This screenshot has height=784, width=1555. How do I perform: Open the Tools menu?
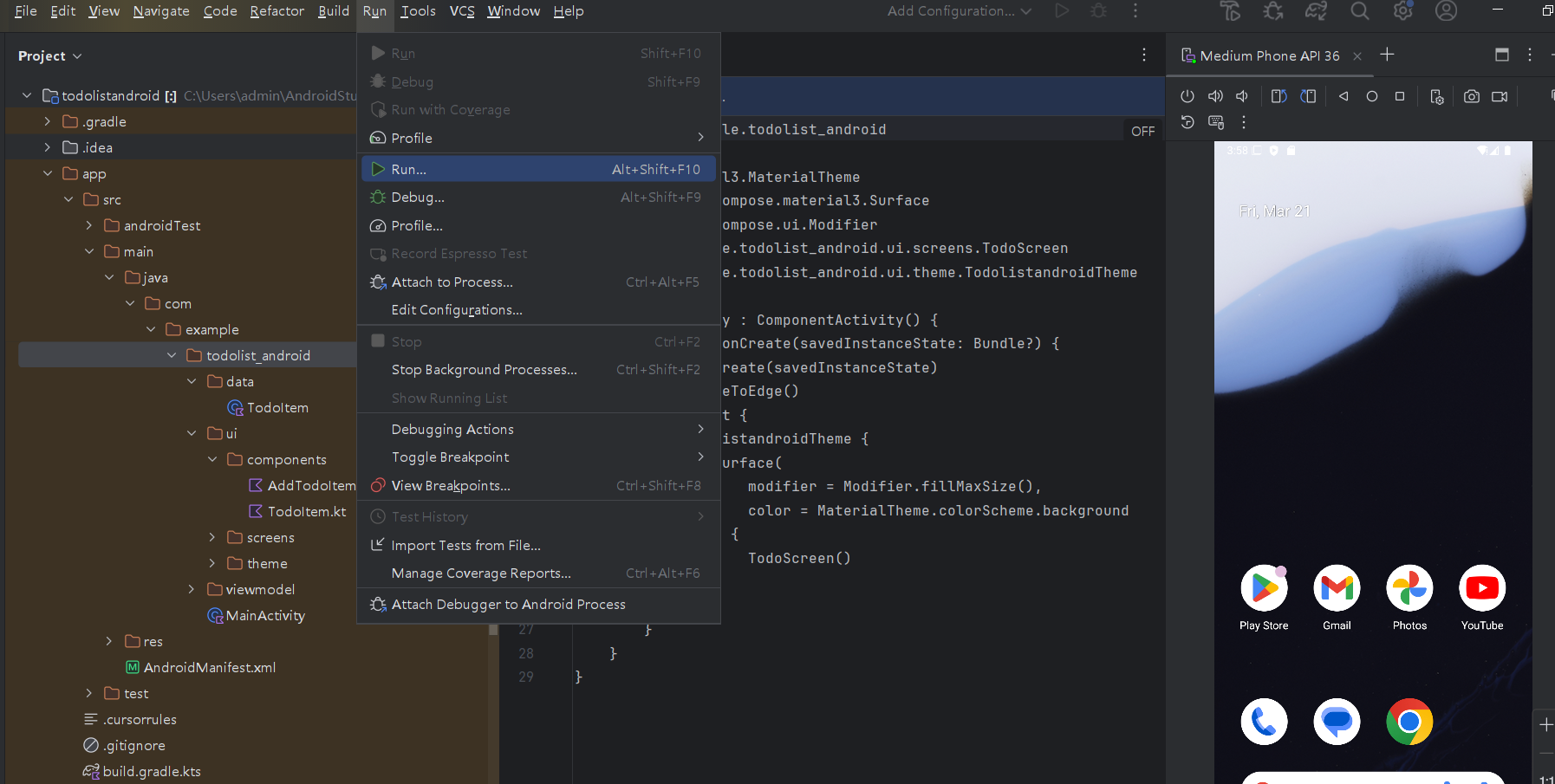tap(419, 11)
